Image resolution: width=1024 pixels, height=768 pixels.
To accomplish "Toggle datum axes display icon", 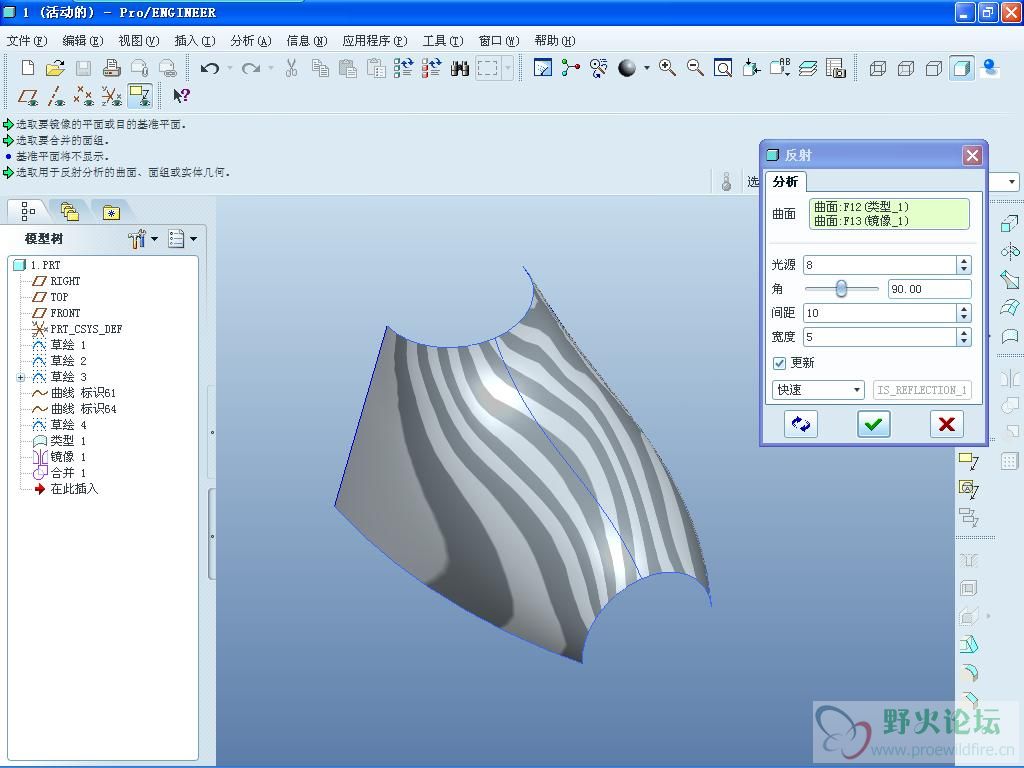I will [56, 97].
